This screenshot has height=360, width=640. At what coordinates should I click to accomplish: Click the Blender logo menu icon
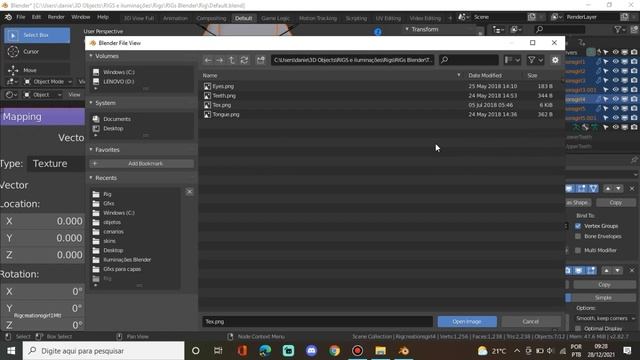[8, 17]
